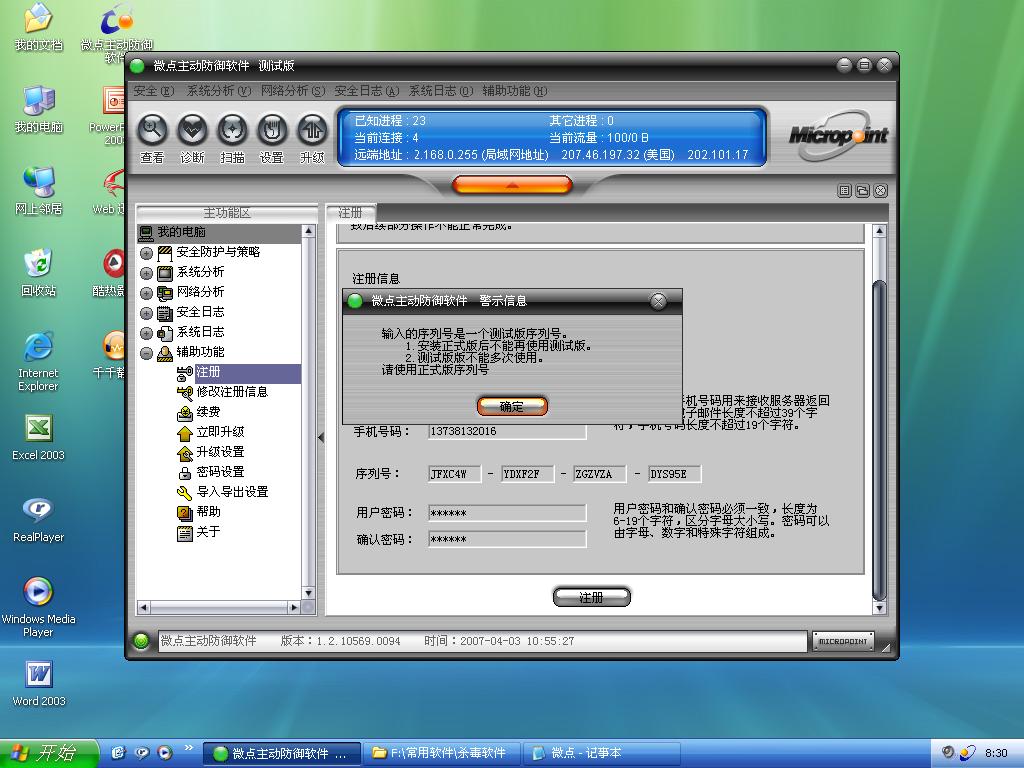Open the 我的电脑 desktop icon
The width and height of the screenshot is (1024, 768).
point(38,100)
